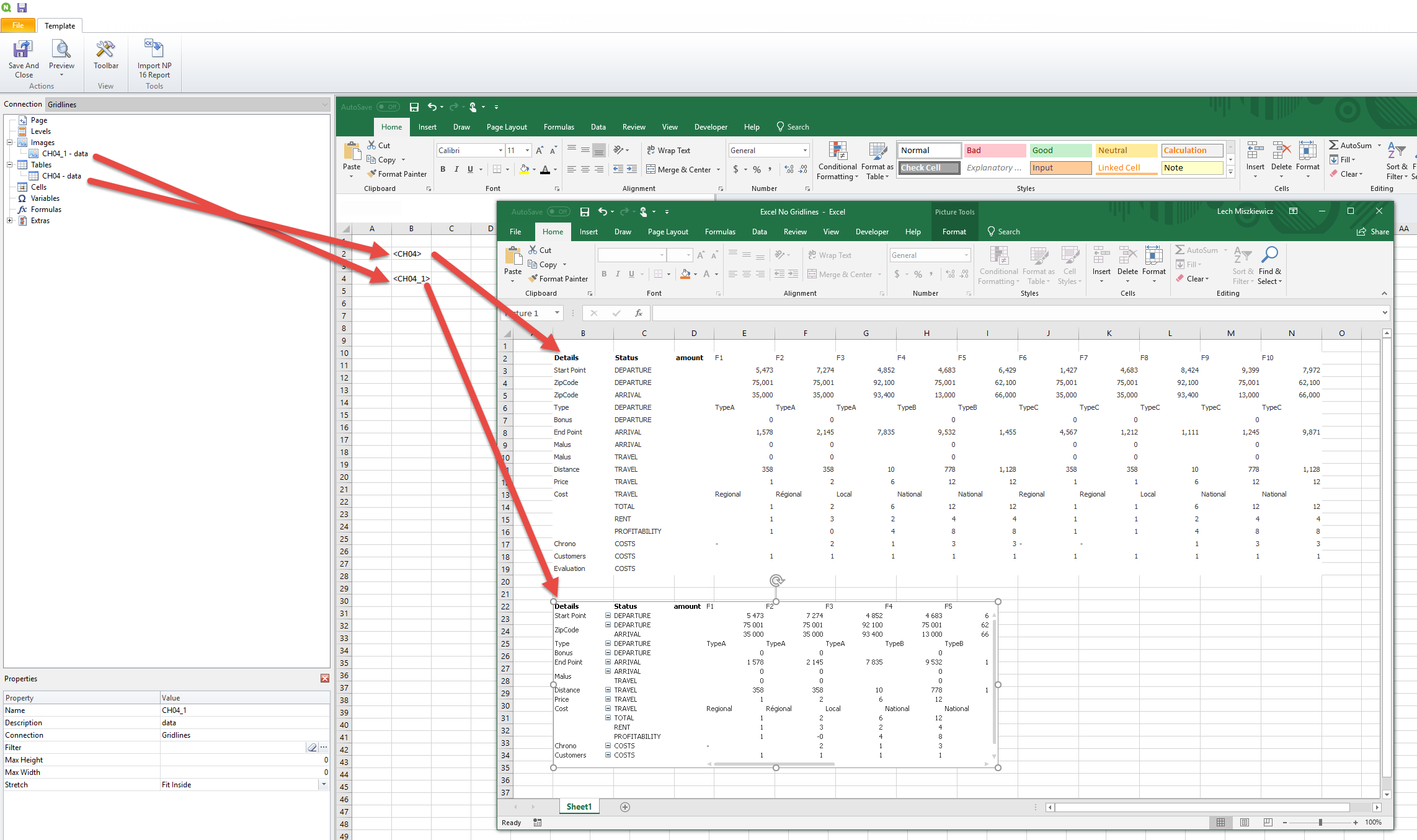The image size is (1417, 840).
Task: Collapse the Images tree node
Action: pos(10,143)
